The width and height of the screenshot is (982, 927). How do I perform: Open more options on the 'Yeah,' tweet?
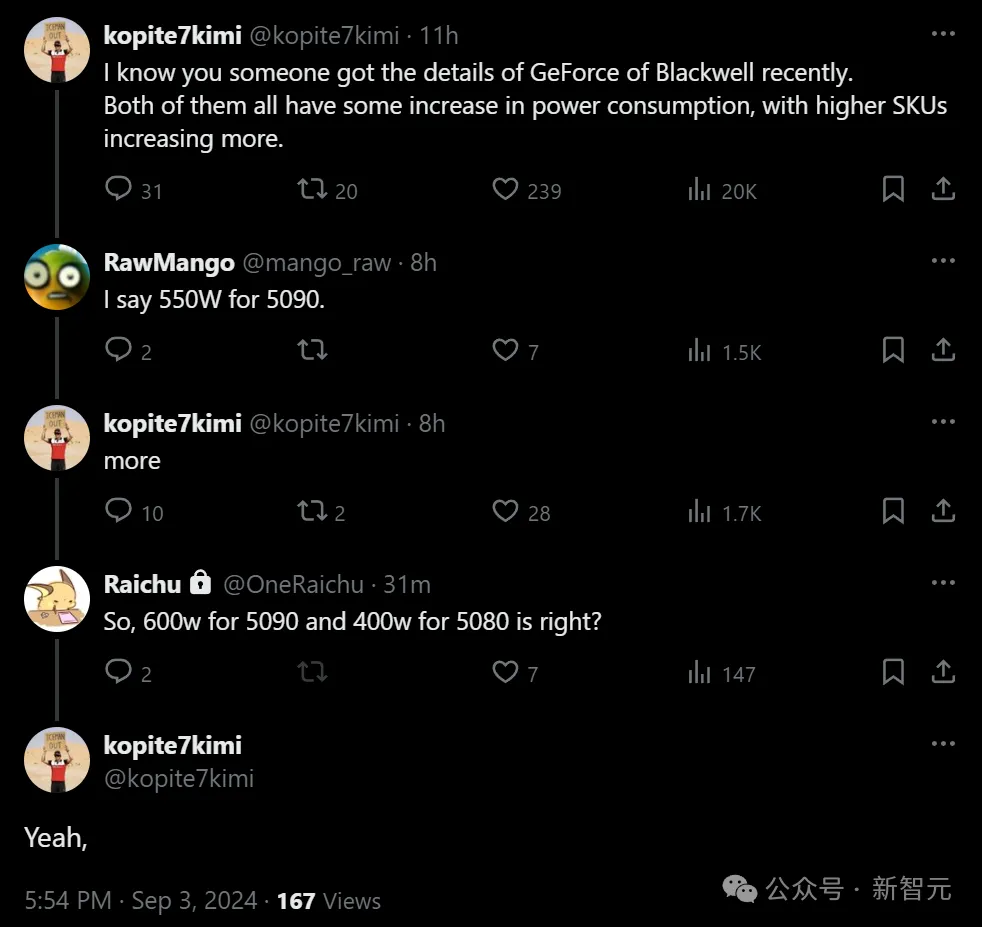click(x=943, y=743)
